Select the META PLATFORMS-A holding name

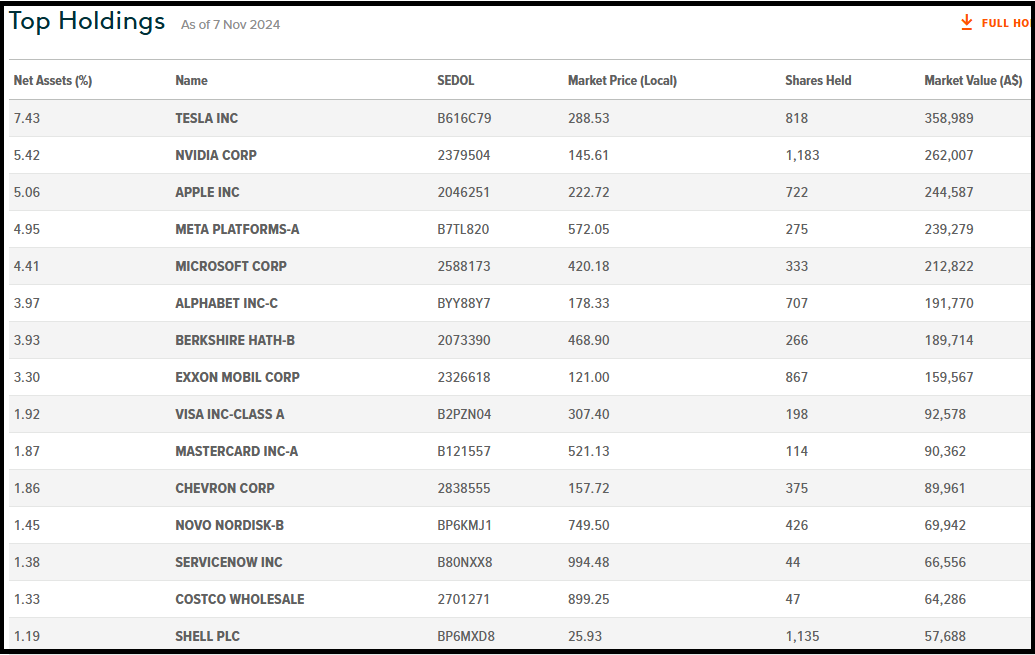pos(237,229)
